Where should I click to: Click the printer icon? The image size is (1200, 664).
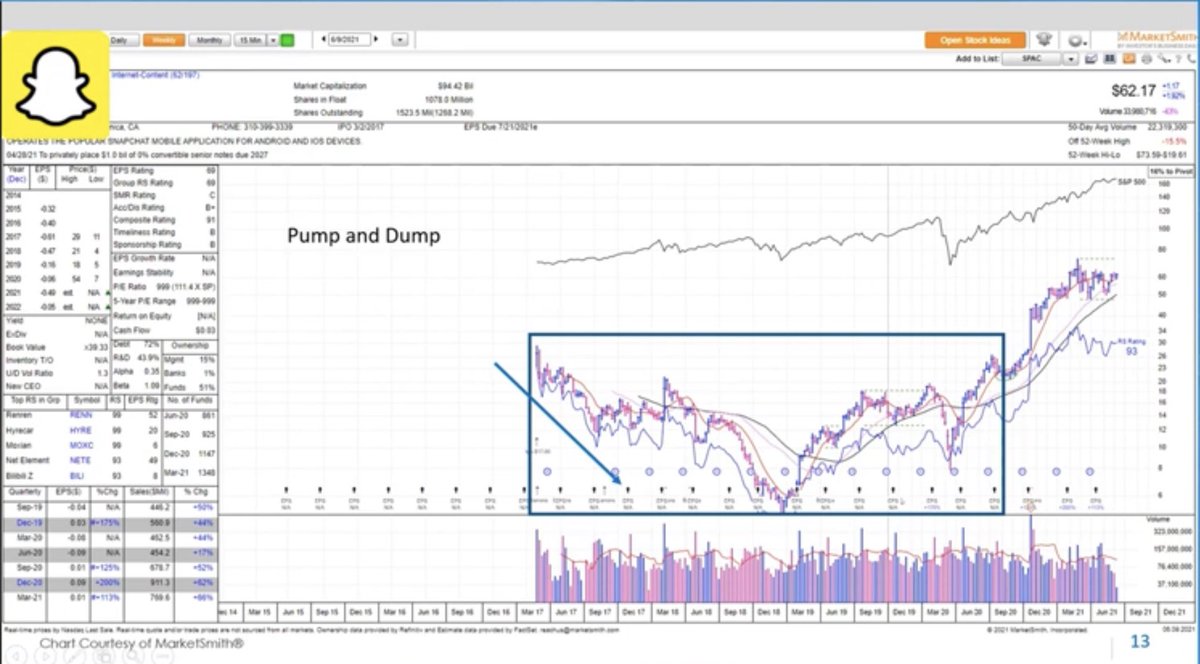[1146, 59]
